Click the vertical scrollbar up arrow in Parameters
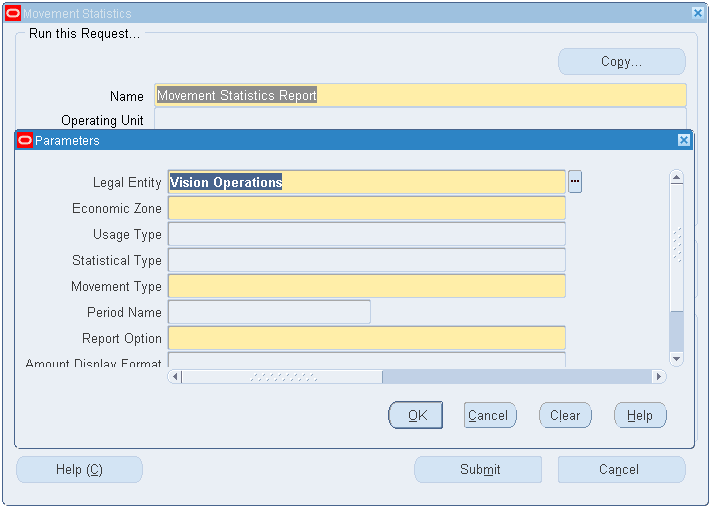The width and height of the screenshot is (711, 509). click(x=676, y=177)
